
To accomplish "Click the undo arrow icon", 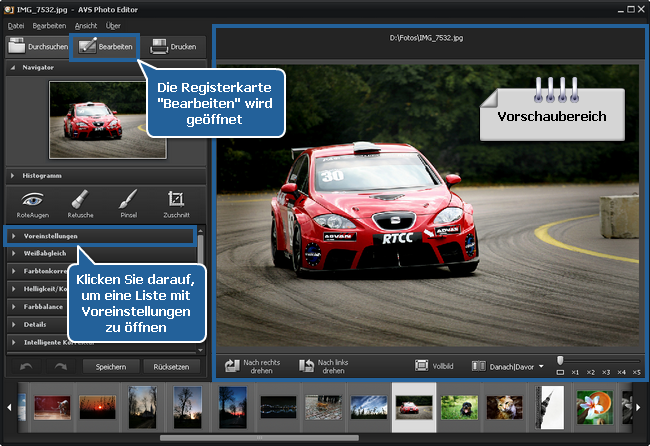I will (26, 366).
